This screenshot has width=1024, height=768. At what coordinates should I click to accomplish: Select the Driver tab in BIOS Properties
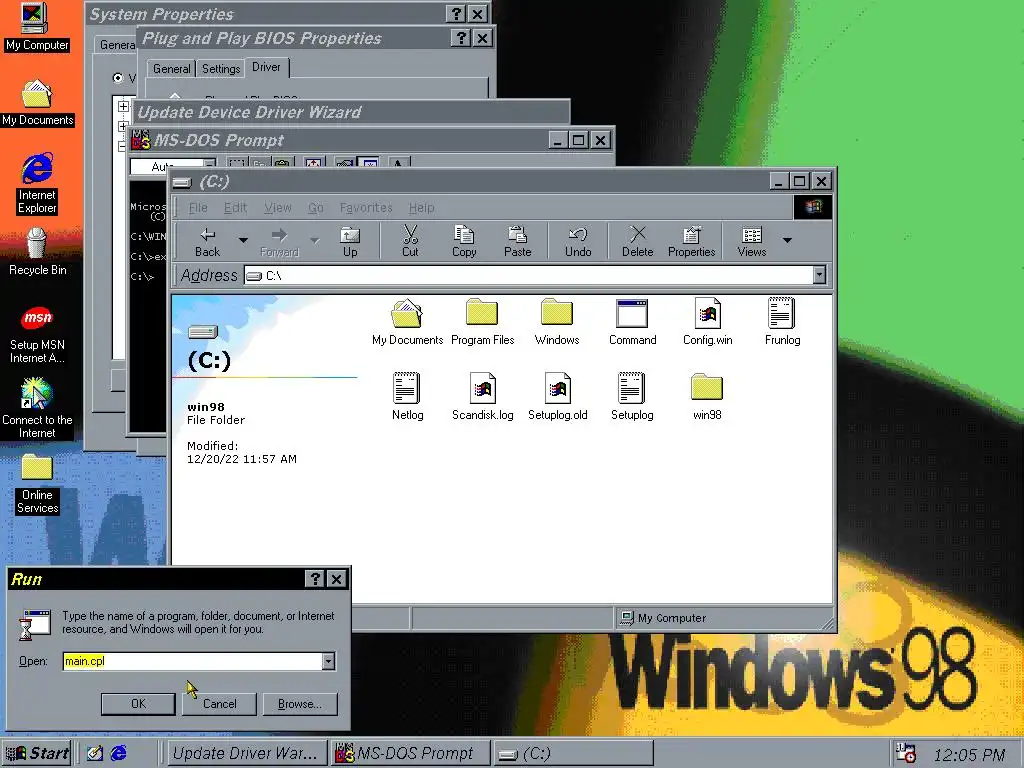click(266, 67)
